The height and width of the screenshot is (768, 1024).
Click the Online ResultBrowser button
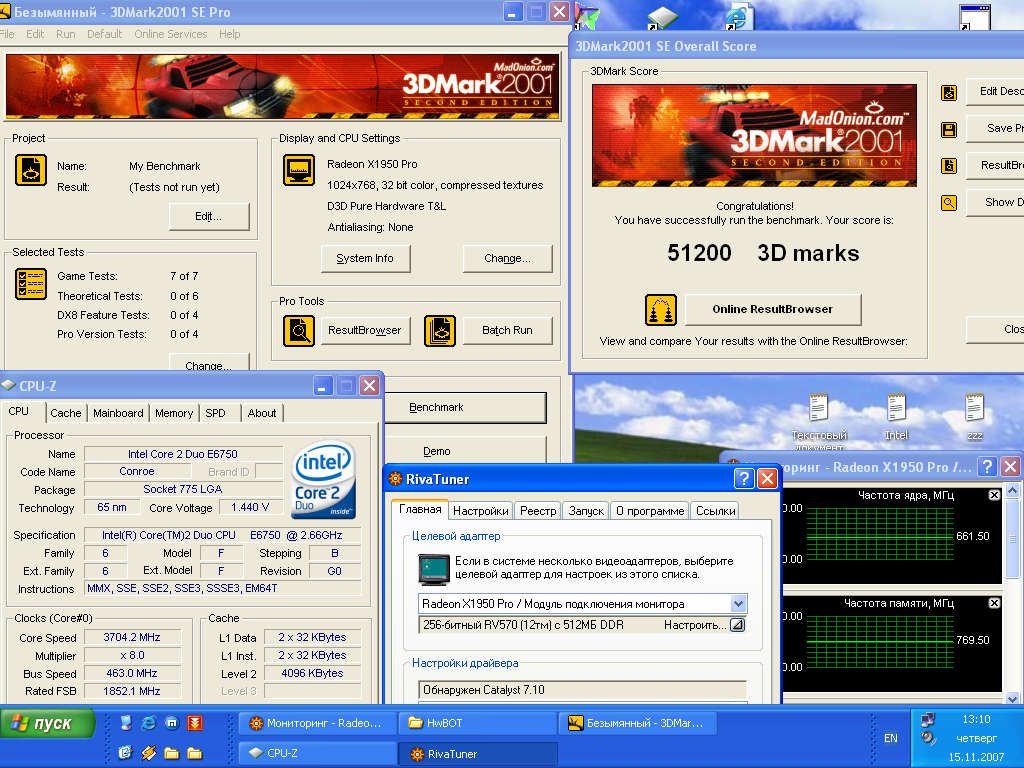773,310
